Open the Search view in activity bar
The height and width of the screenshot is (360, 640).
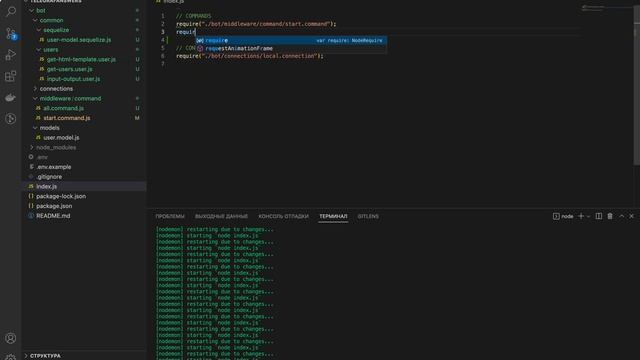point(11,11)
